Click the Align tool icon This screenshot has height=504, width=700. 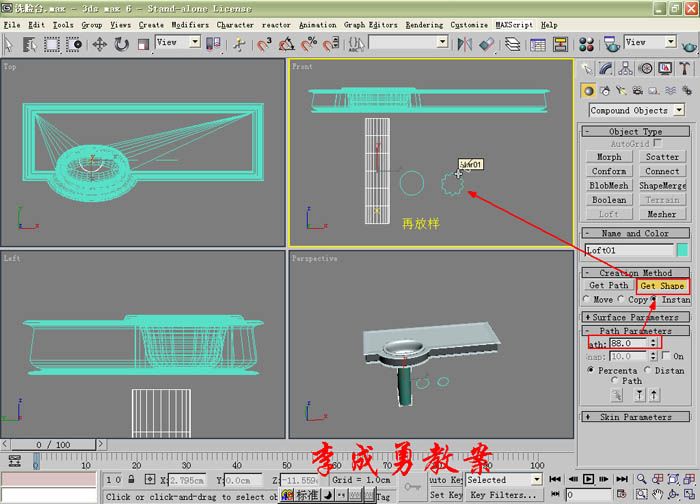(487, 44)
